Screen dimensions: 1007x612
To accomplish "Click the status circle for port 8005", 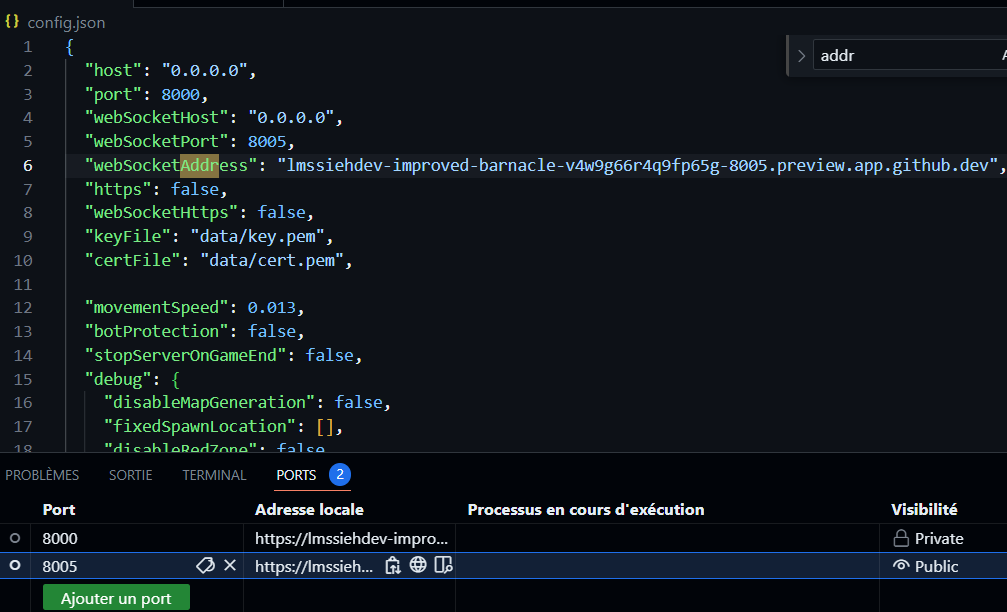I will 15,566.
